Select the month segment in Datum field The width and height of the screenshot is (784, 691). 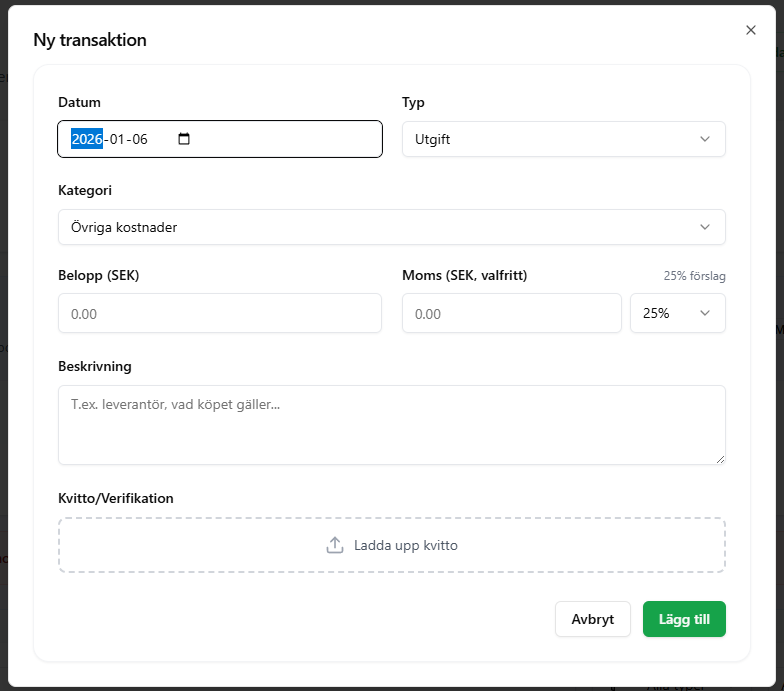117,139
